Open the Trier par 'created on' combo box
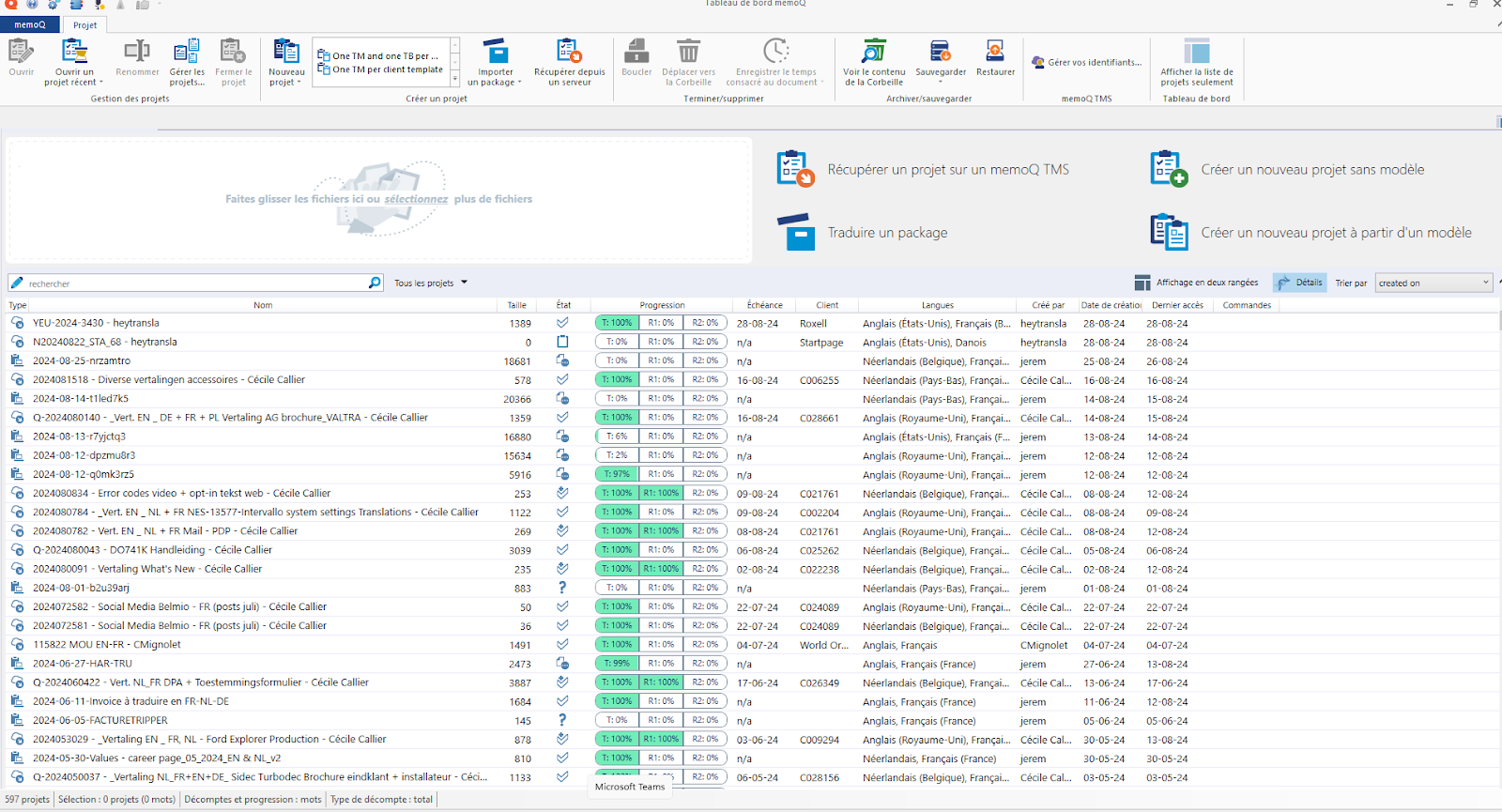 coord(1433,283)
